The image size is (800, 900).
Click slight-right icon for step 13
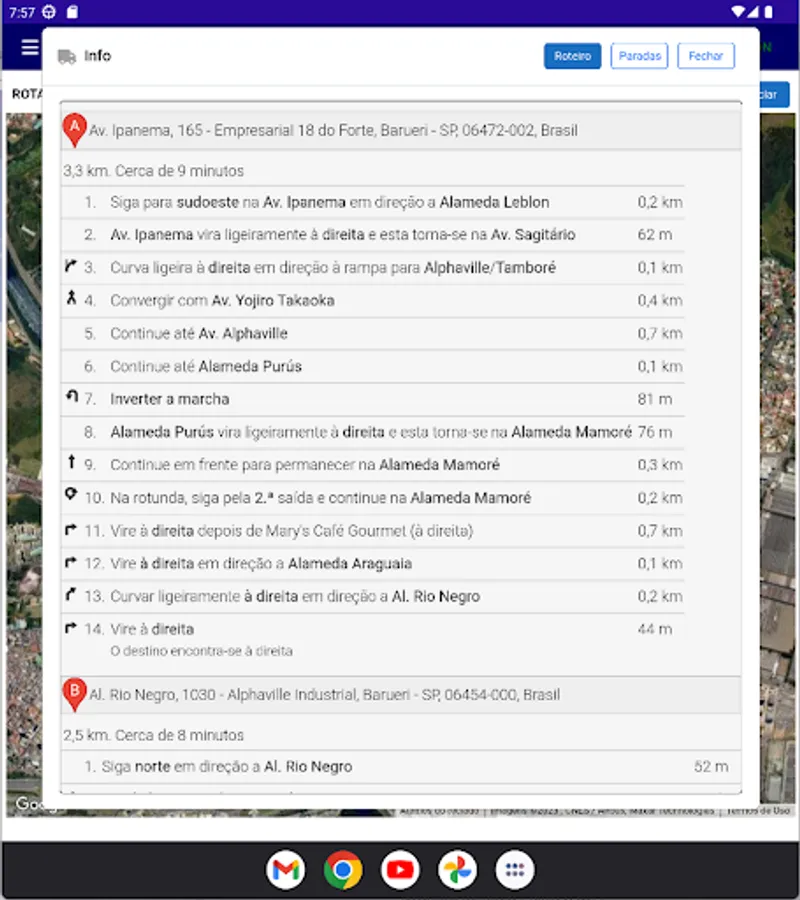[71, 595]
